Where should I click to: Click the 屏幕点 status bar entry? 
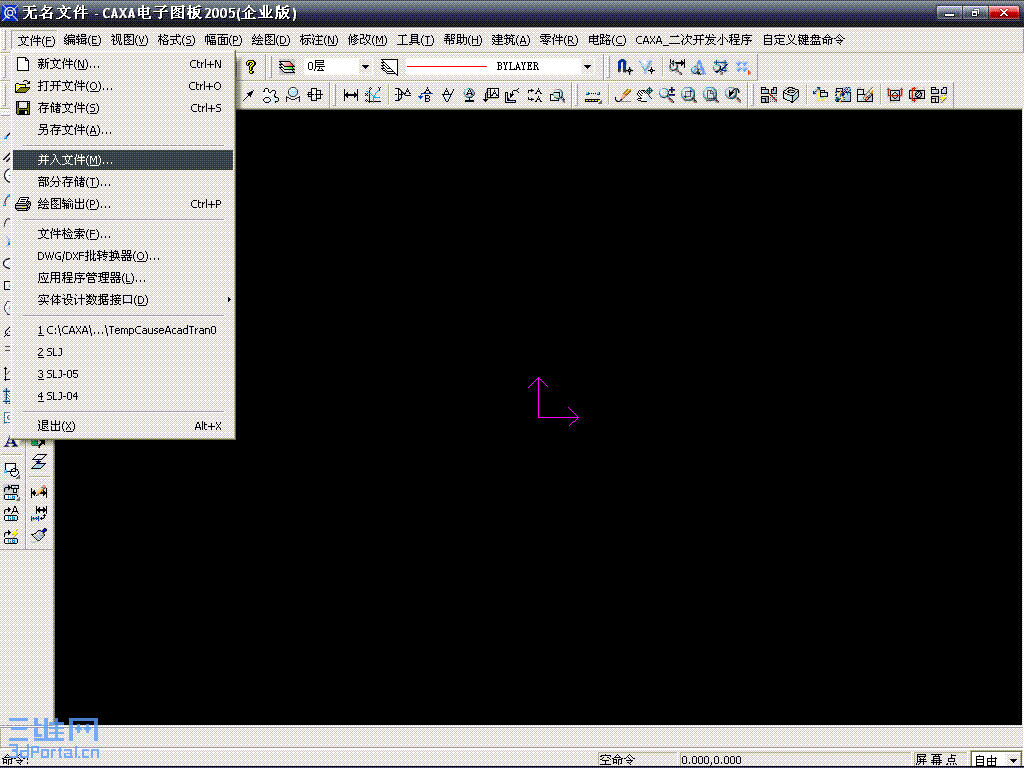[x=936, y=760]
